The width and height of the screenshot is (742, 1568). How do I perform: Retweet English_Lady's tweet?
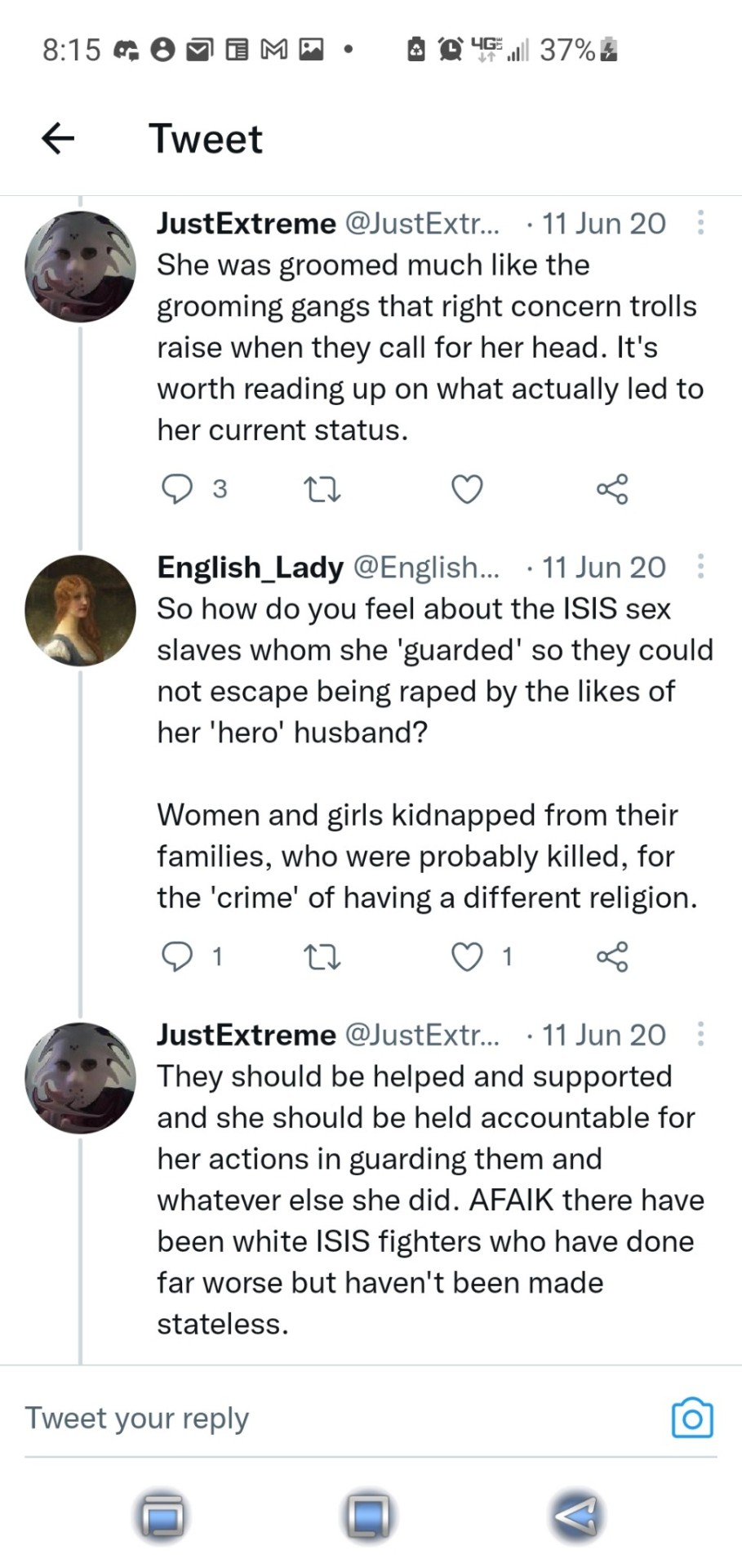pyautogui.click(x=321, y=956)
